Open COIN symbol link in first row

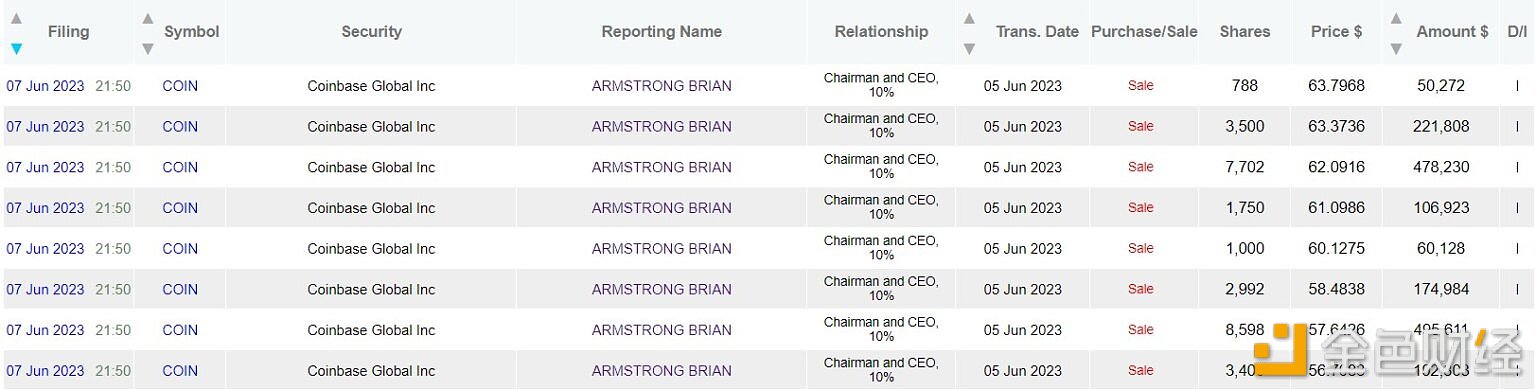coord(180,86)
